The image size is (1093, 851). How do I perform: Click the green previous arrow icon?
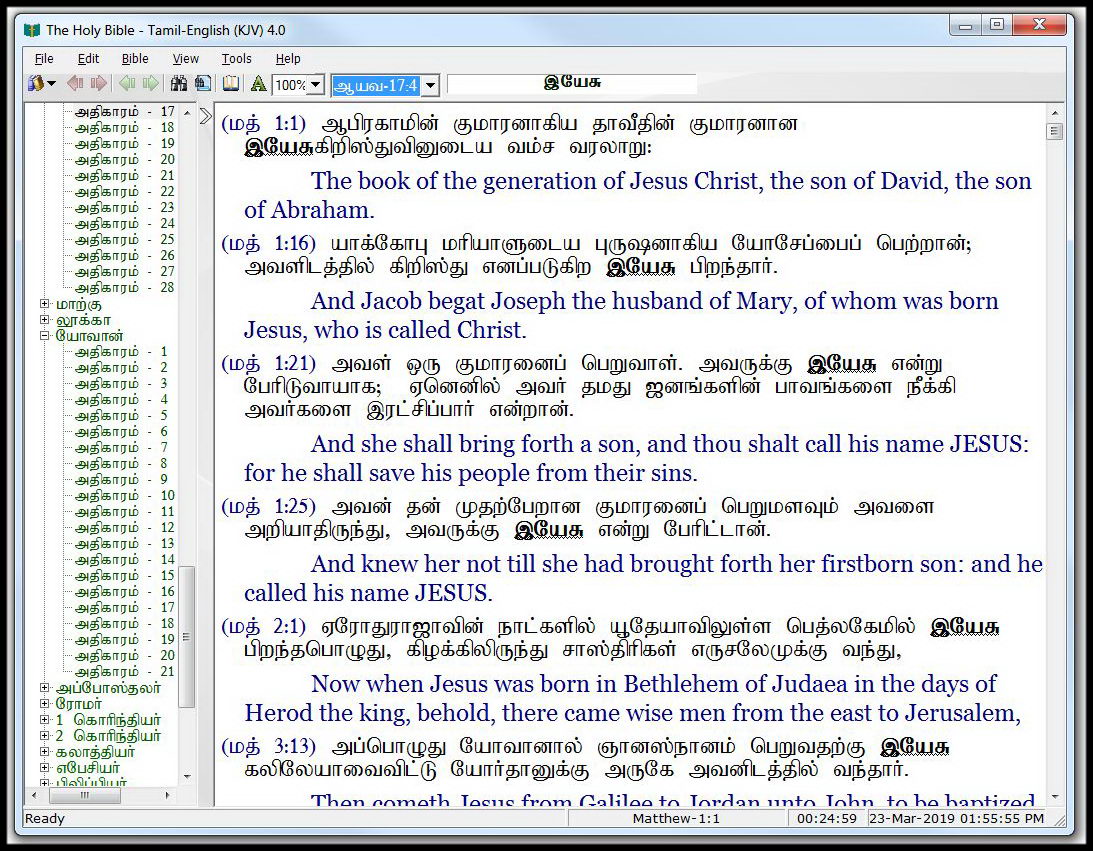coord(127,84)
